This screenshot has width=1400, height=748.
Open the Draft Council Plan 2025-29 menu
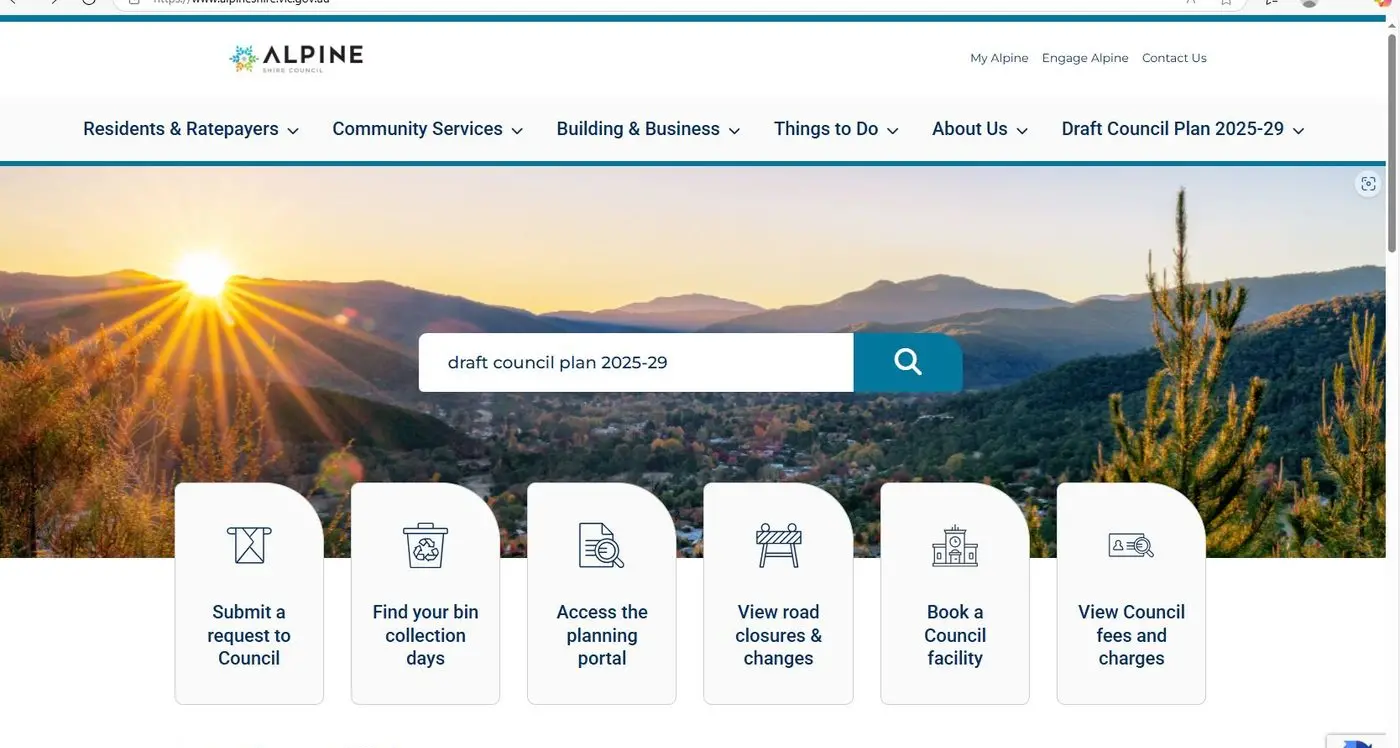[x=1172, y=129]
